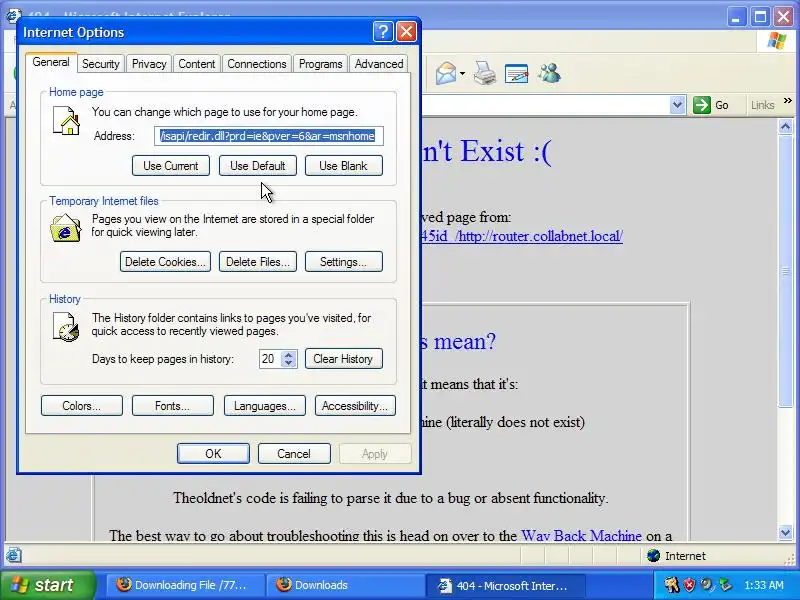Open the Mail icon dropdown arrow
Screen dimensions: 800x600
coord(462,74)
